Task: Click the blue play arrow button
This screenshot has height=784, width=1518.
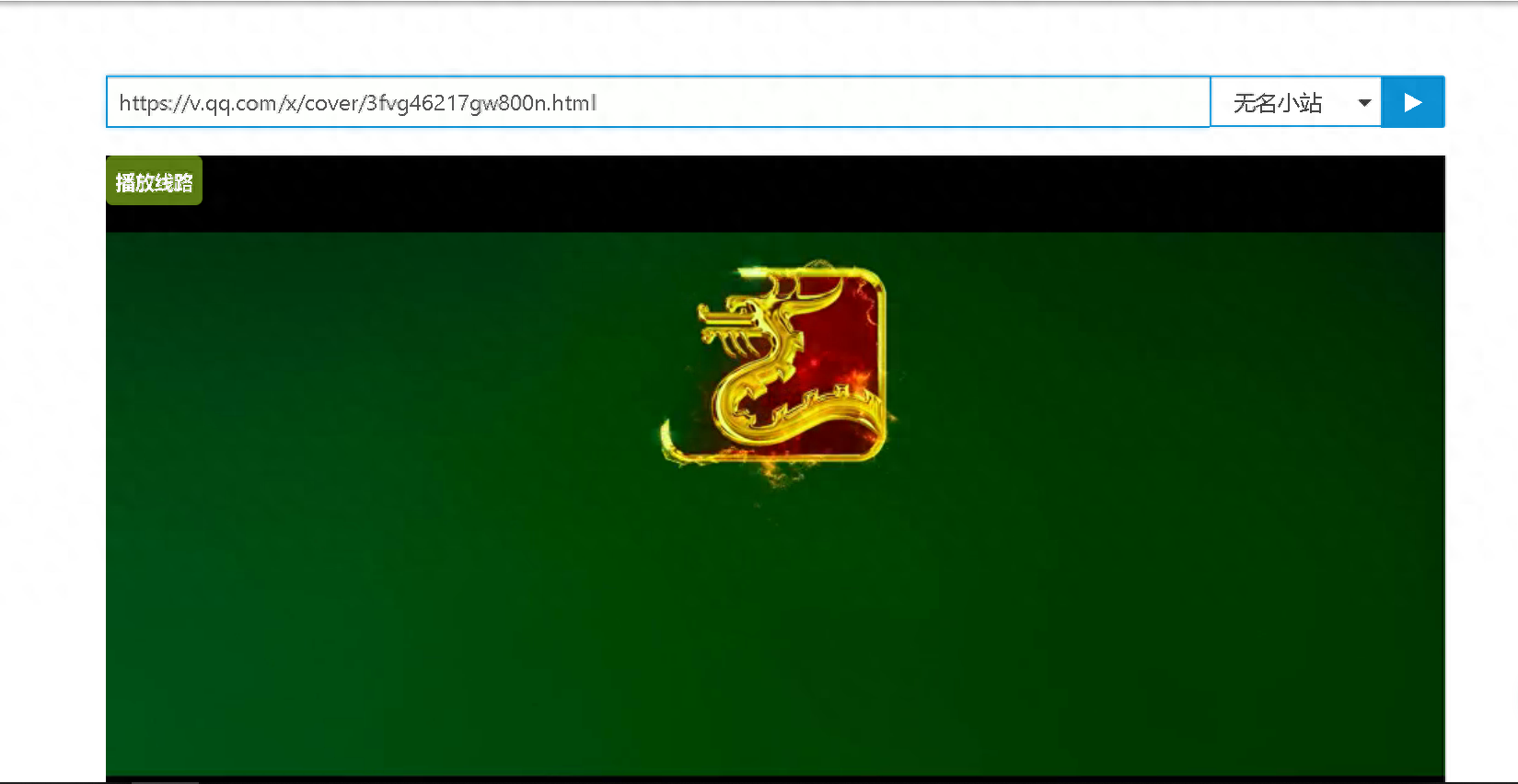Action: tap(1413, 102)
